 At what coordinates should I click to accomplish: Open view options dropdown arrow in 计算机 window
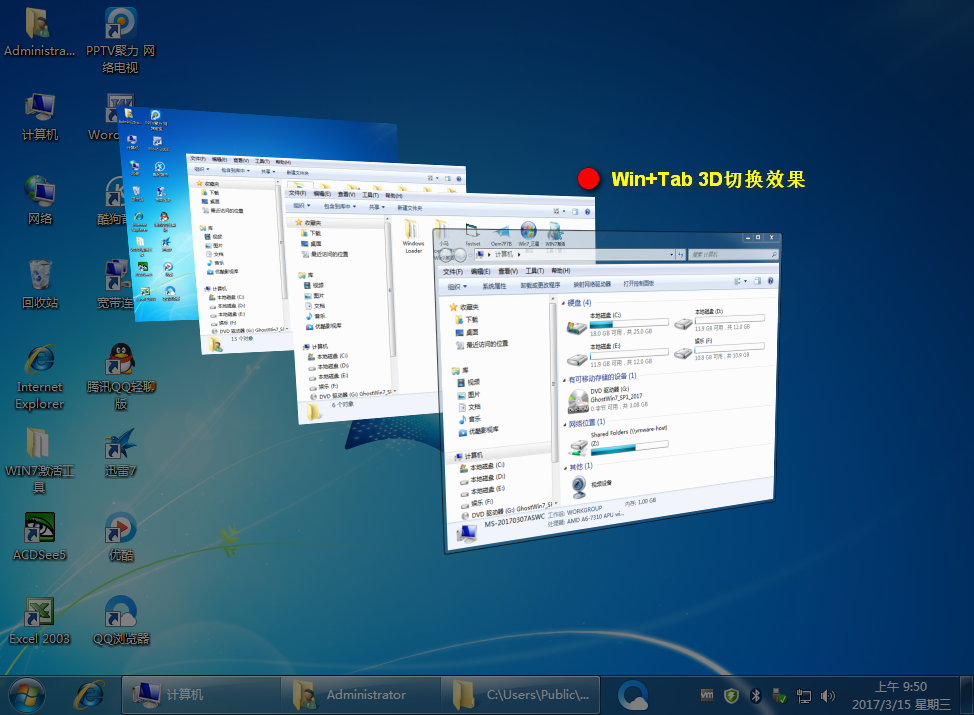coord(745,281)
